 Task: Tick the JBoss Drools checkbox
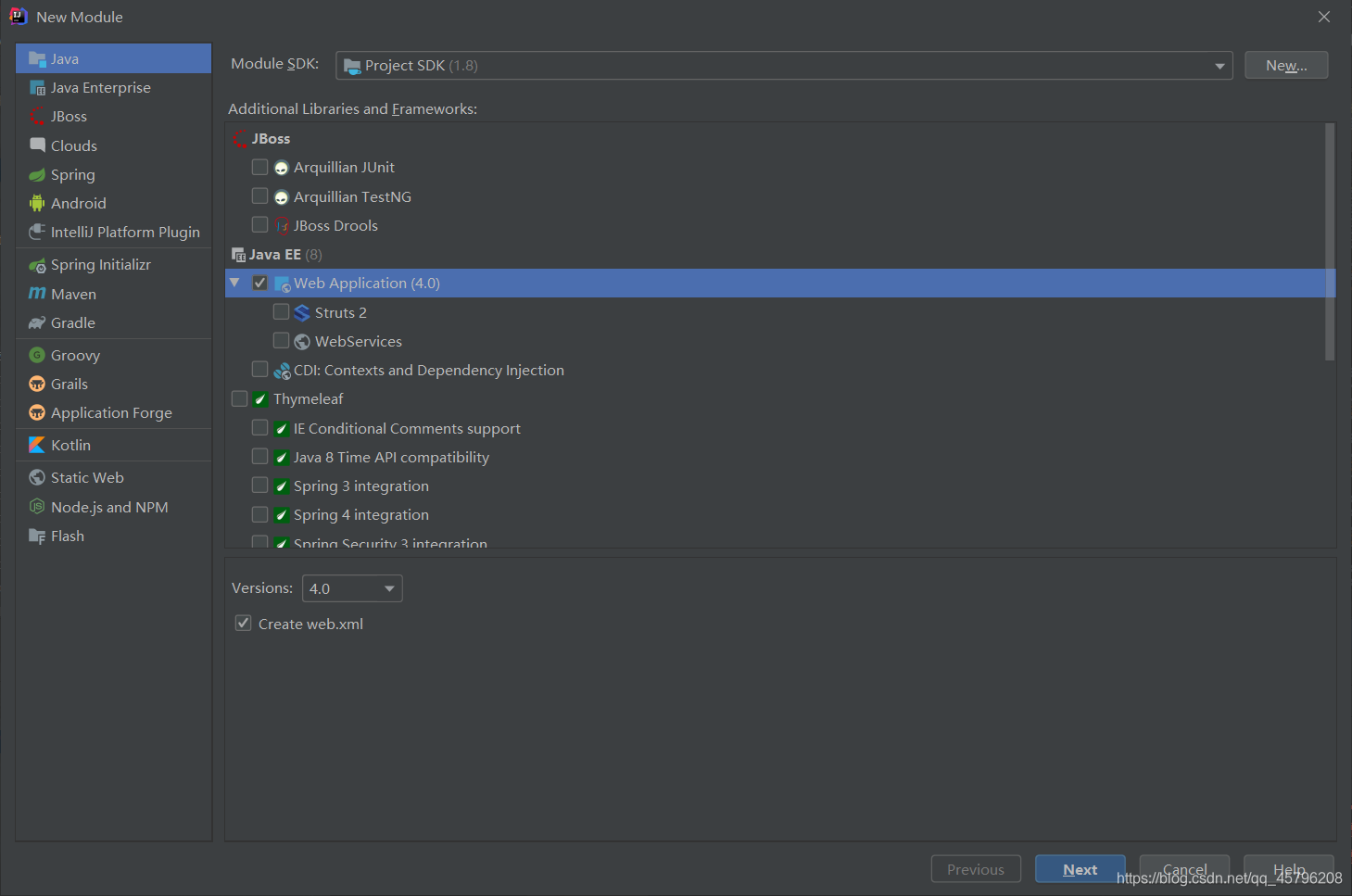[260, 225]
